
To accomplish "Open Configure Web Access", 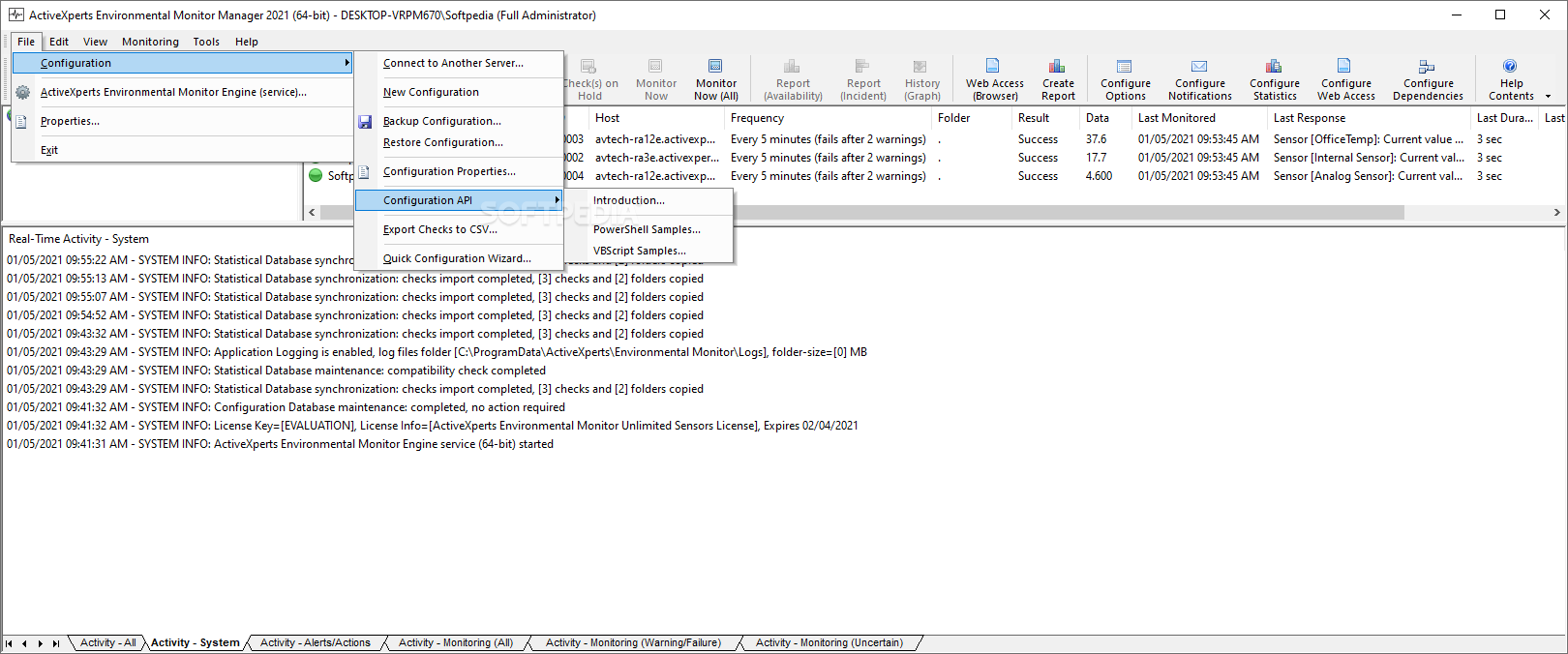I will point(1345,79).
